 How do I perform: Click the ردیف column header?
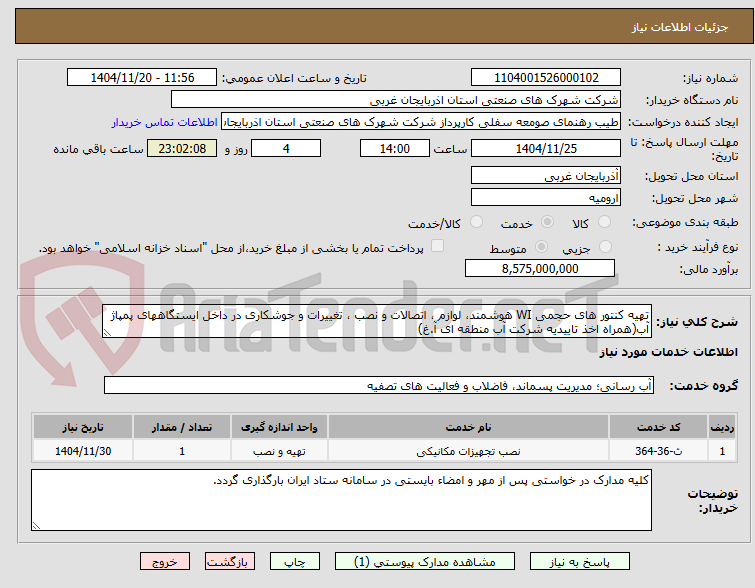tap(722, 427)
